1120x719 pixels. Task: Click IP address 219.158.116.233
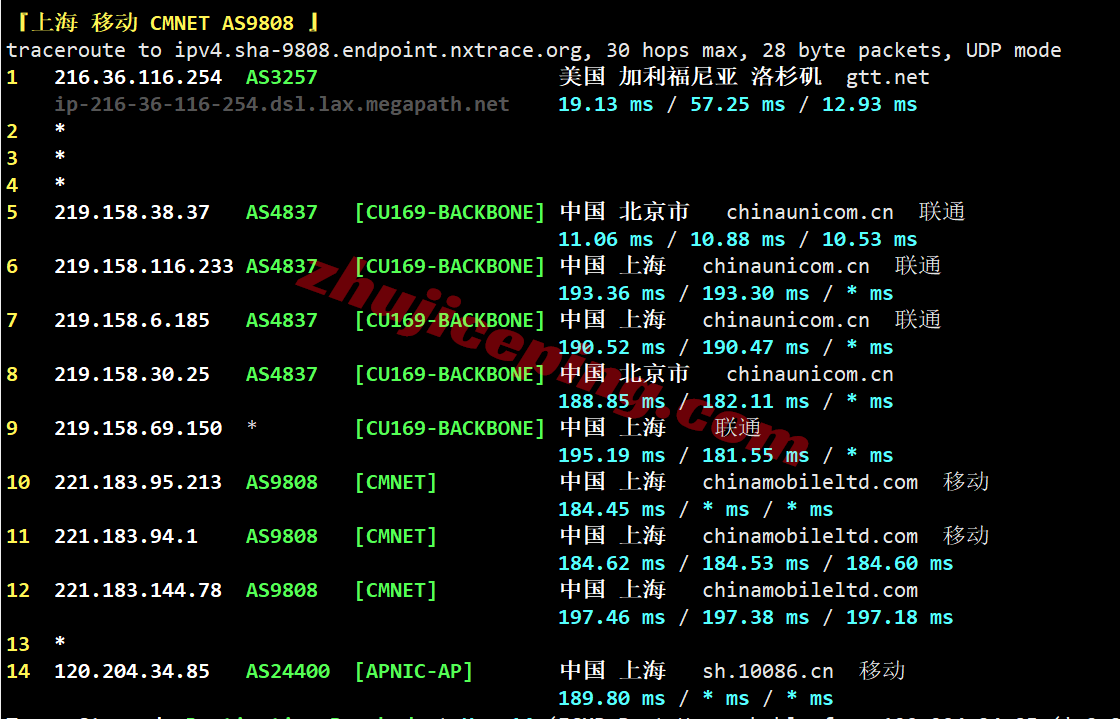(144, 266)
